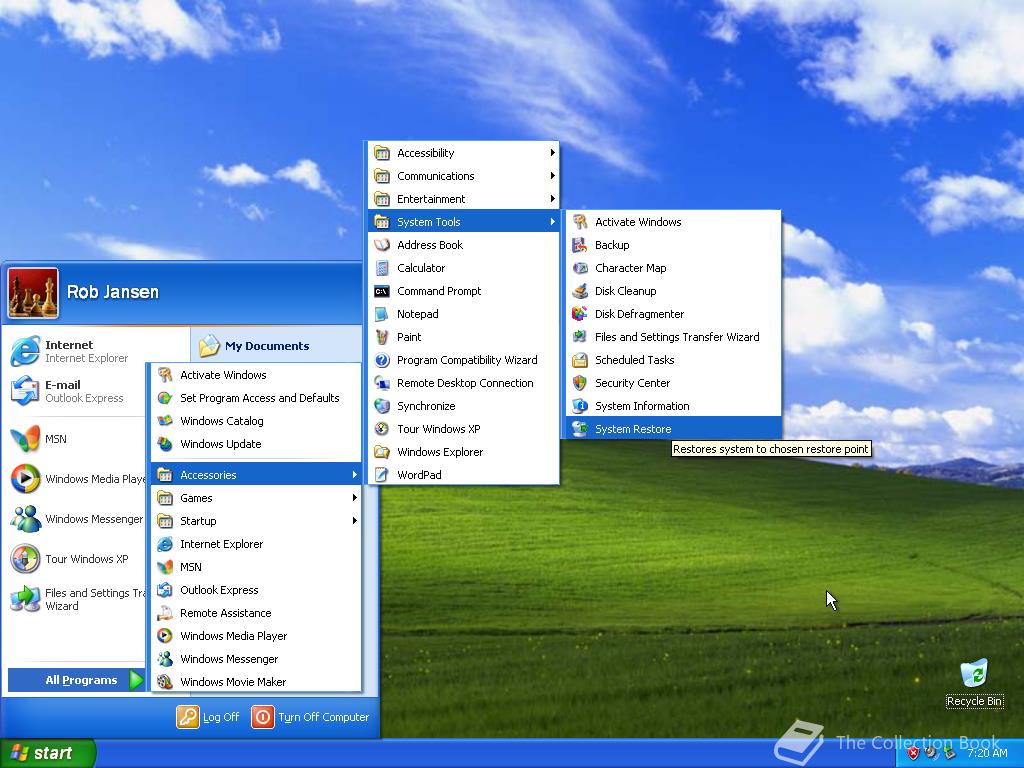The width and height of the screenshot is (1024, 768).
Task: Open Disk Defragmenter icon
Action: click(x=579, y=314)
